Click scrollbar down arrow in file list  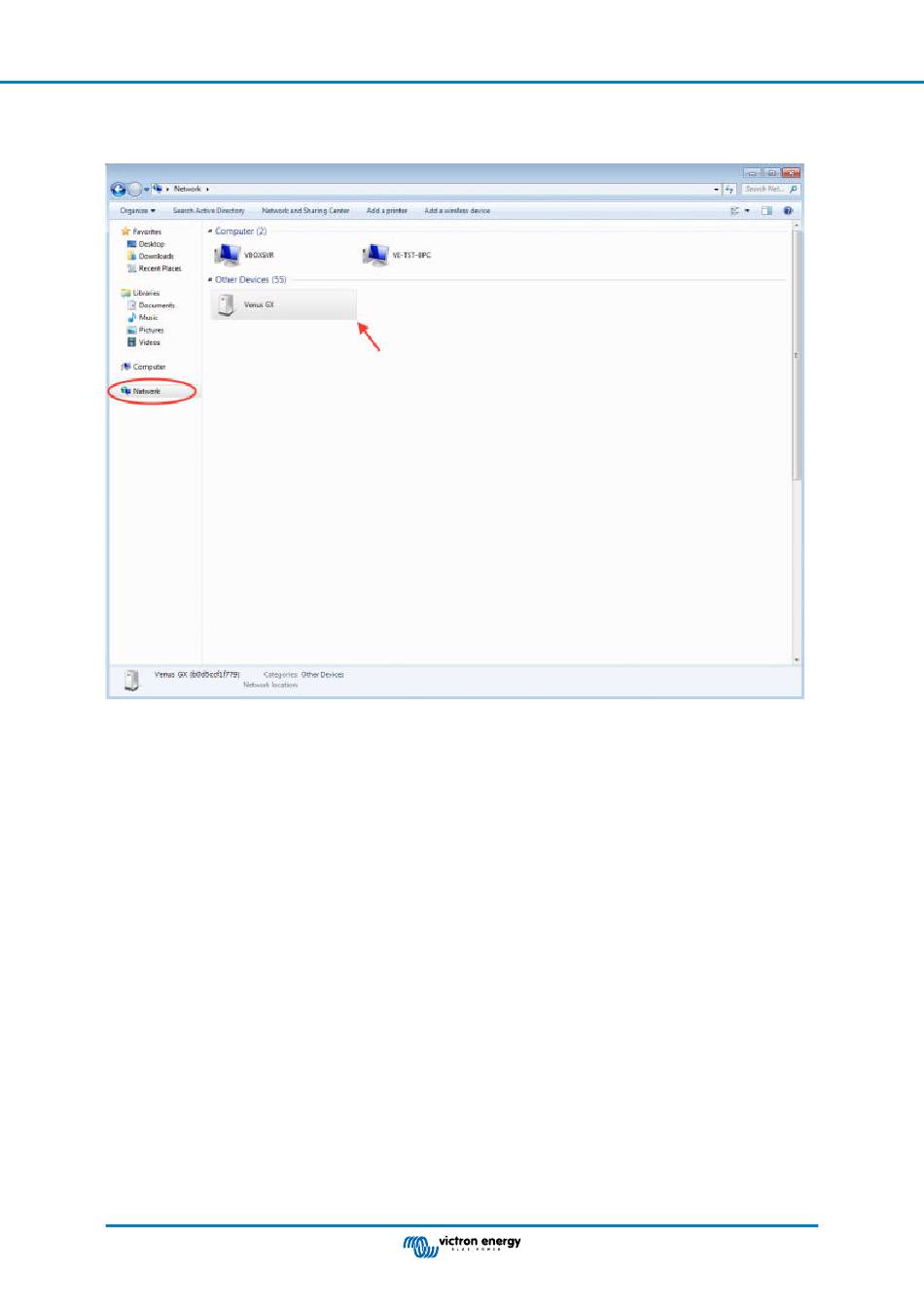coord(798,660)
